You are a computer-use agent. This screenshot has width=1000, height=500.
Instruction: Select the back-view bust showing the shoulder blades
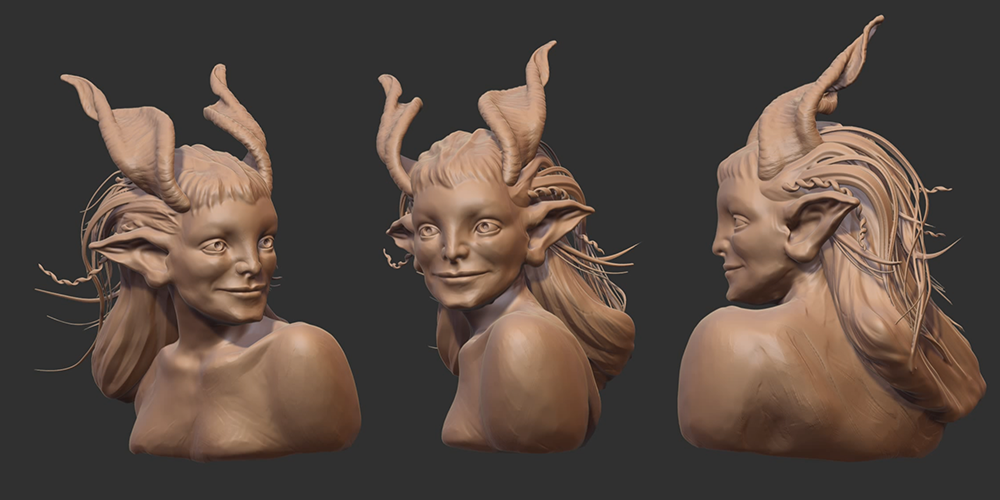pyautogui.click(x=832, y=239)
